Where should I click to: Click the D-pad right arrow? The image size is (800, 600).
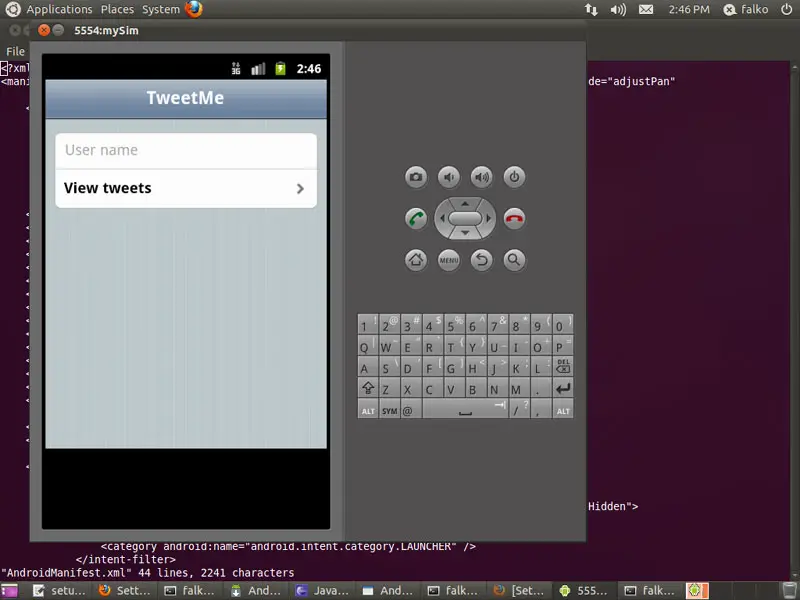[488, 218]
